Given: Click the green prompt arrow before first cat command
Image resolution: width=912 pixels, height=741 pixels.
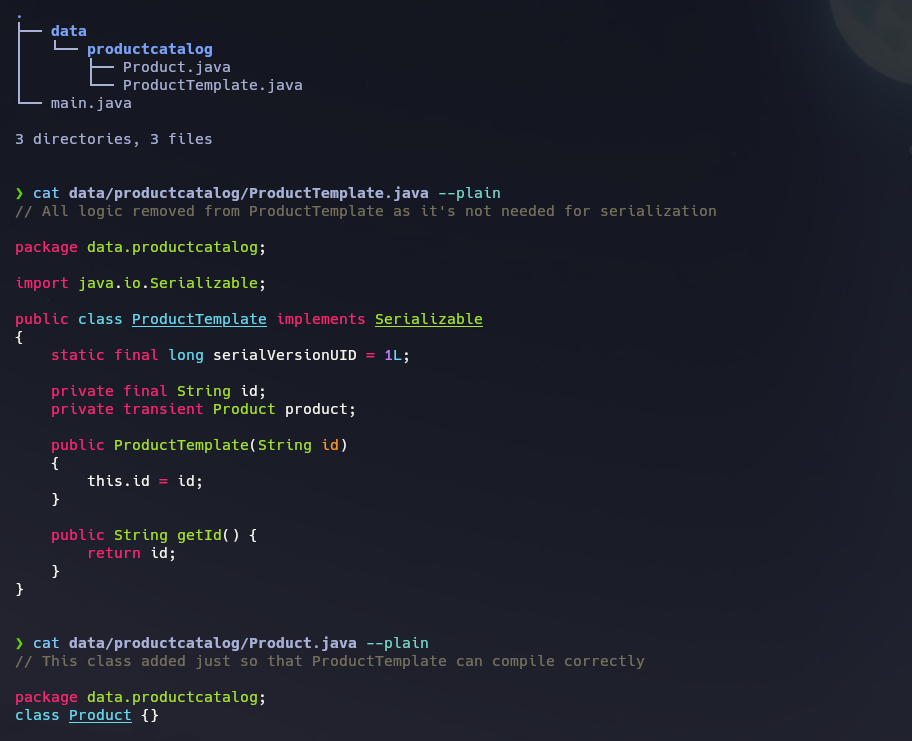Looking at the screenshot, I should [19, 193].
